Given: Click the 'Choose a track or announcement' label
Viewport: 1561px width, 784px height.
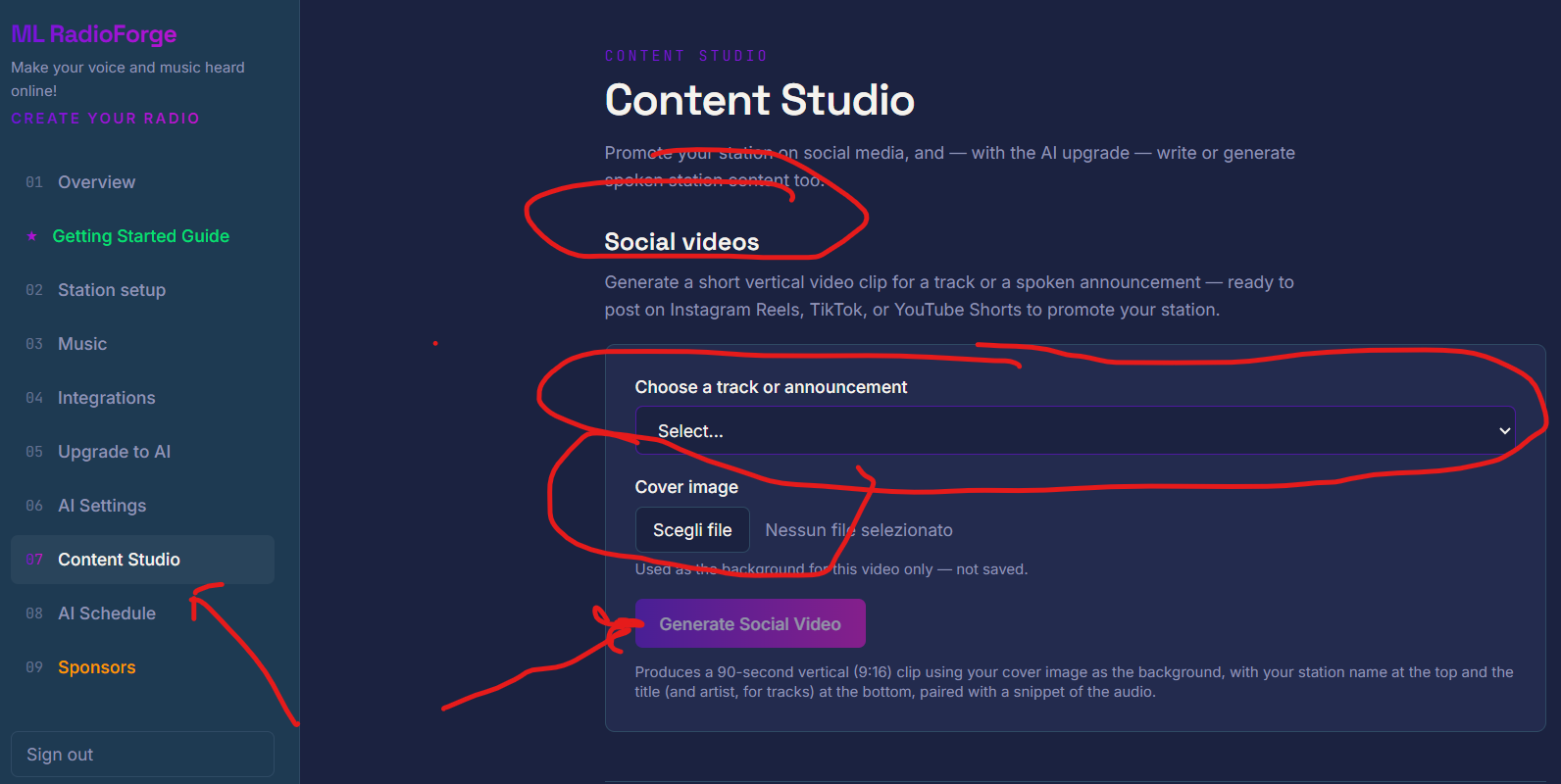Looking at the screenshot, I should 771,387.
